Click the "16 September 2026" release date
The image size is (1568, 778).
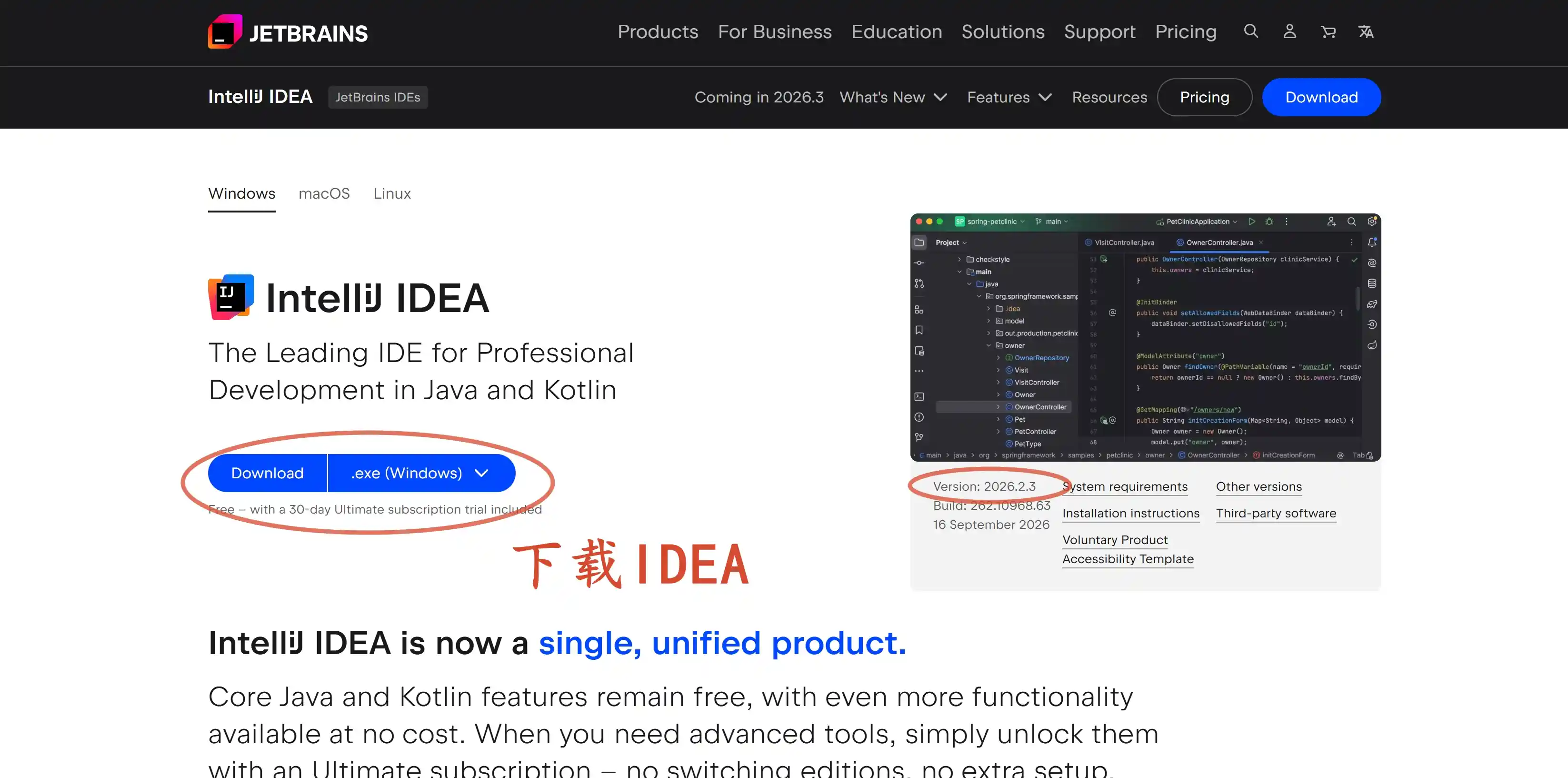point(991,525)
